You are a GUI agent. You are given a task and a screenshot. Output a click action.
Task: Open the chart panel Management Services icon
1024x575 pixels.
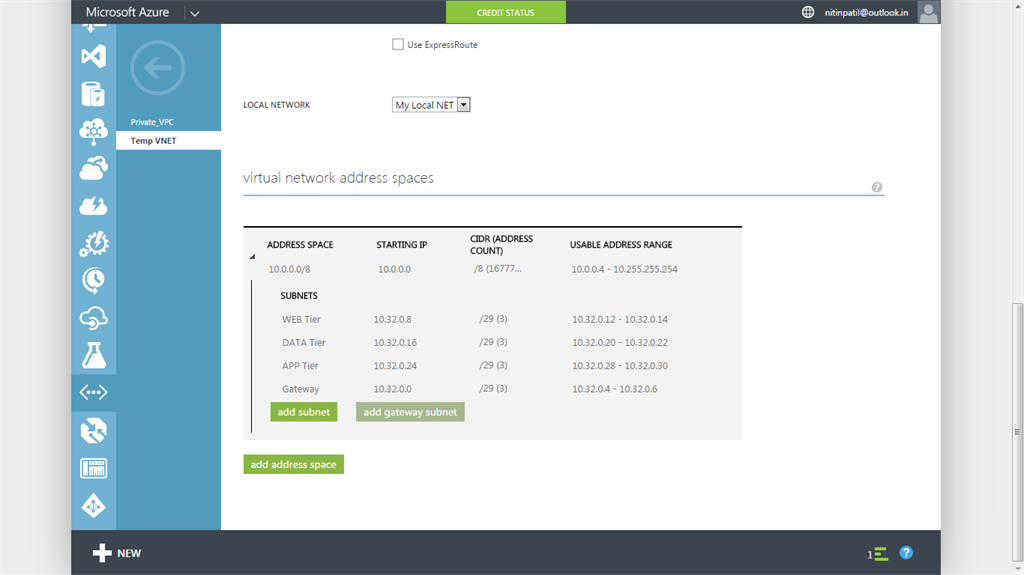93,468
